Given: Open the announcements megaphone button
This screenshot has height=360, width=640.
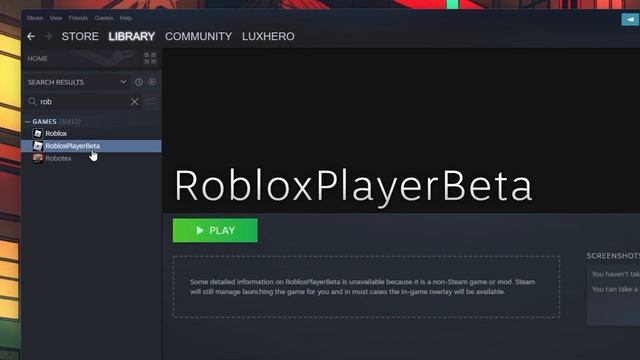Looking at the screenshot, I should (630, 19).
